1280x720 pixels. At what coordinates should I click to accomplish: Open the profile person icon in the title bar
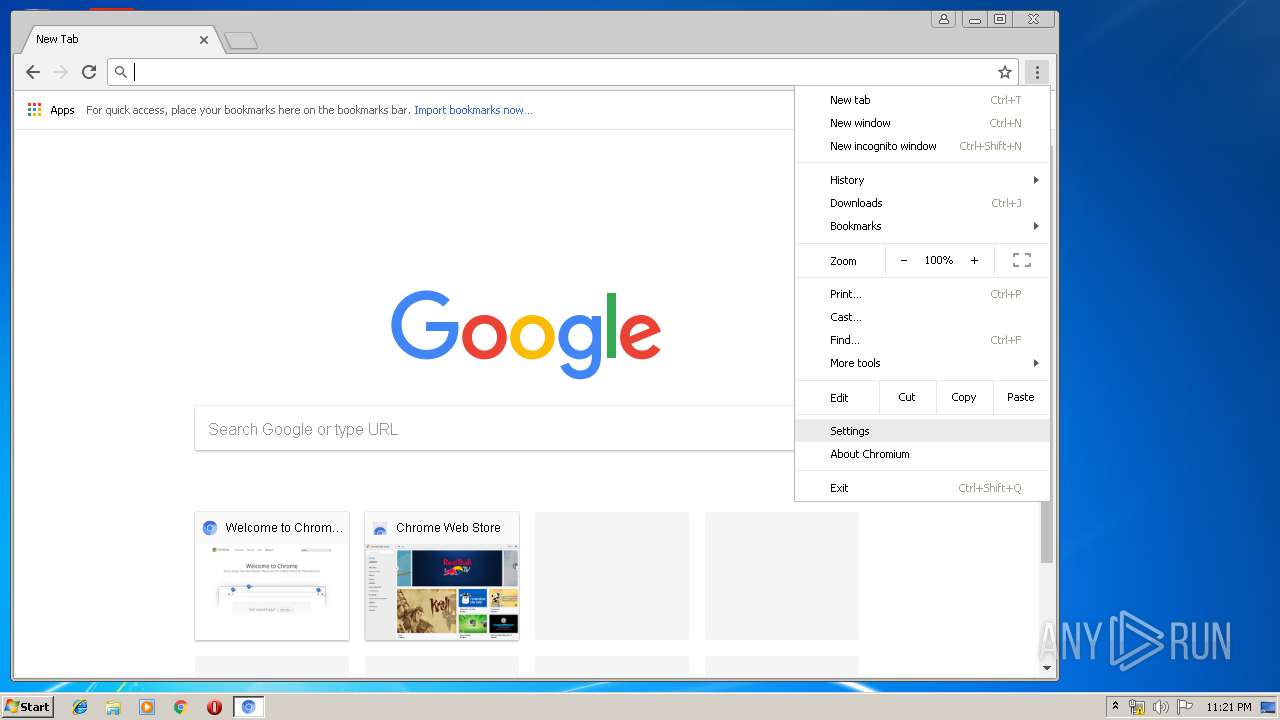click(943, 19)
